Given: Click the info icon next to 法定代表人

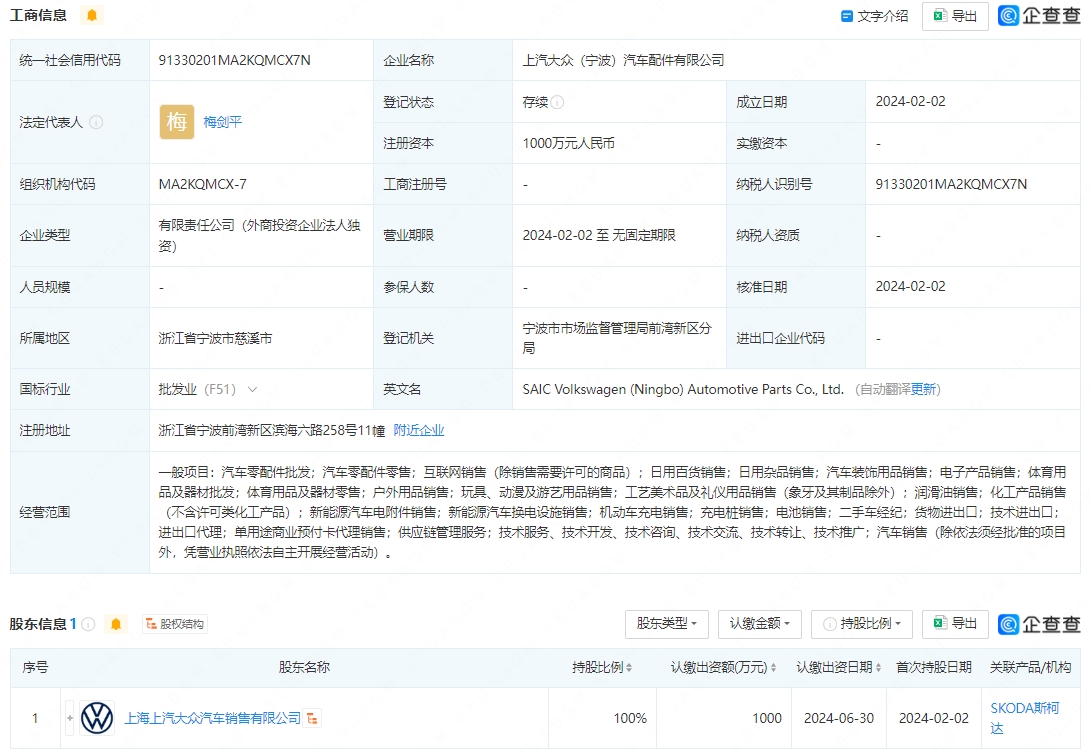Looking at the screenshot, I should 97,122.
